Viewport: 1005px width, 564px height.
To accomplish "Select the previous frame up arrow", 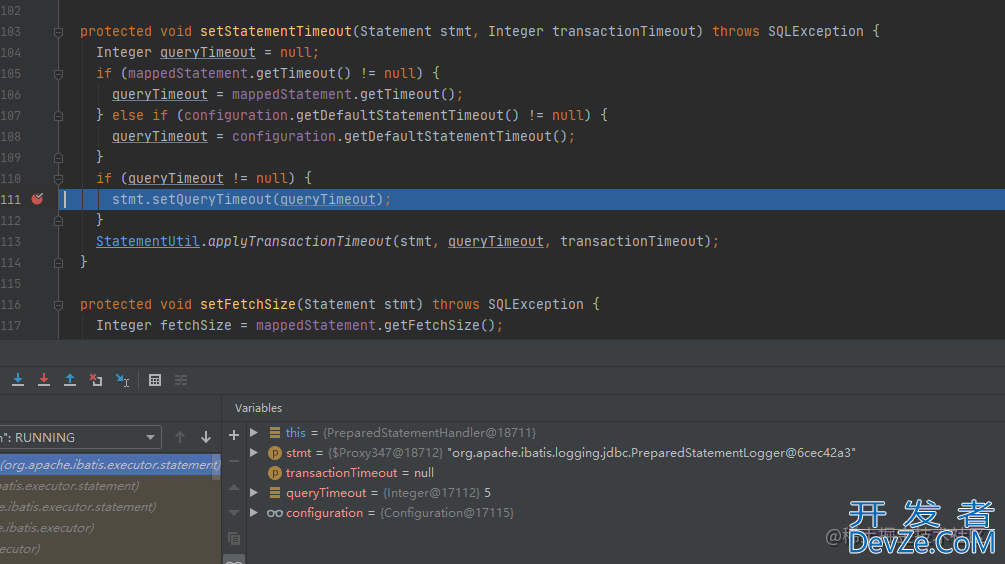I will (180, 437).
